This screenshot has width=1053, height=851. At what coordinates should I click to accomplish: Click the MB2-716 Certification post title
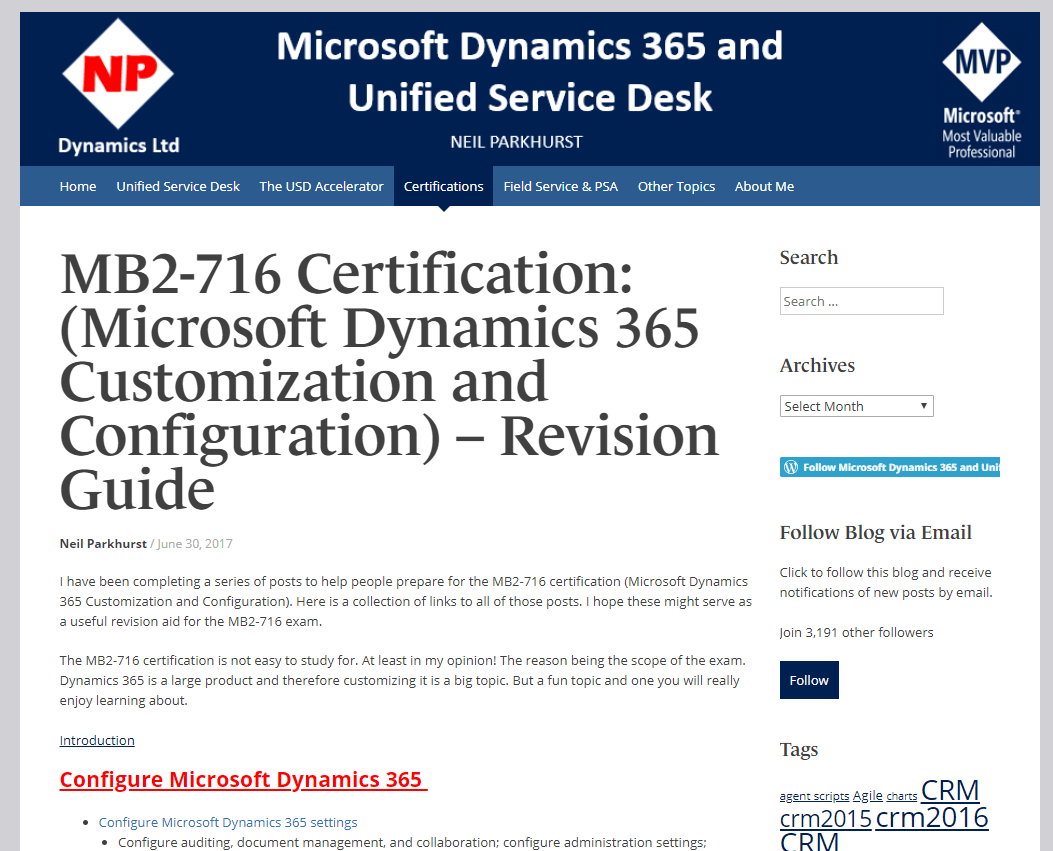tap(390, 382)
